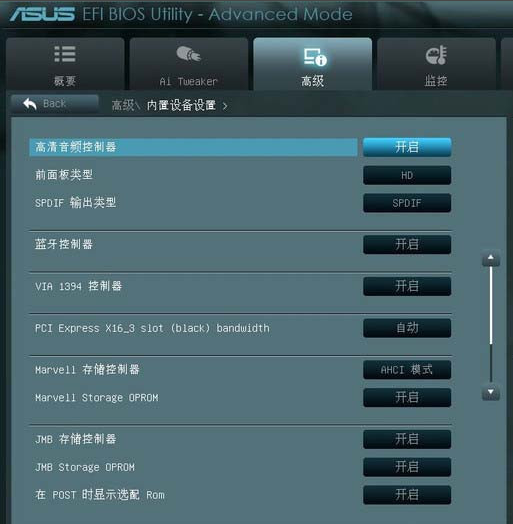Switch to the 监控 tab
The image size is (513, 524).
click(x=436, y=63)
